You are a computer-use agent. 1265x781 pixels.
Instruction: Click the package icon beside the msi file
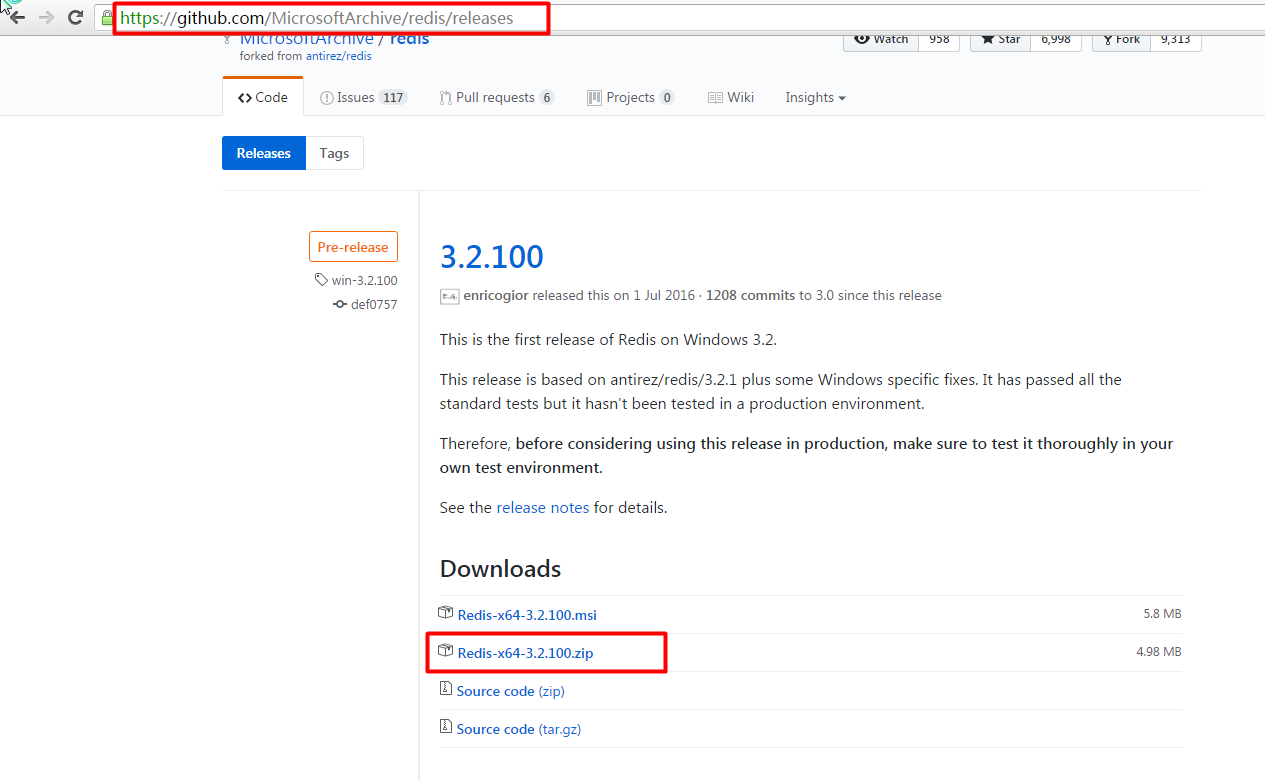click(446, 613)
